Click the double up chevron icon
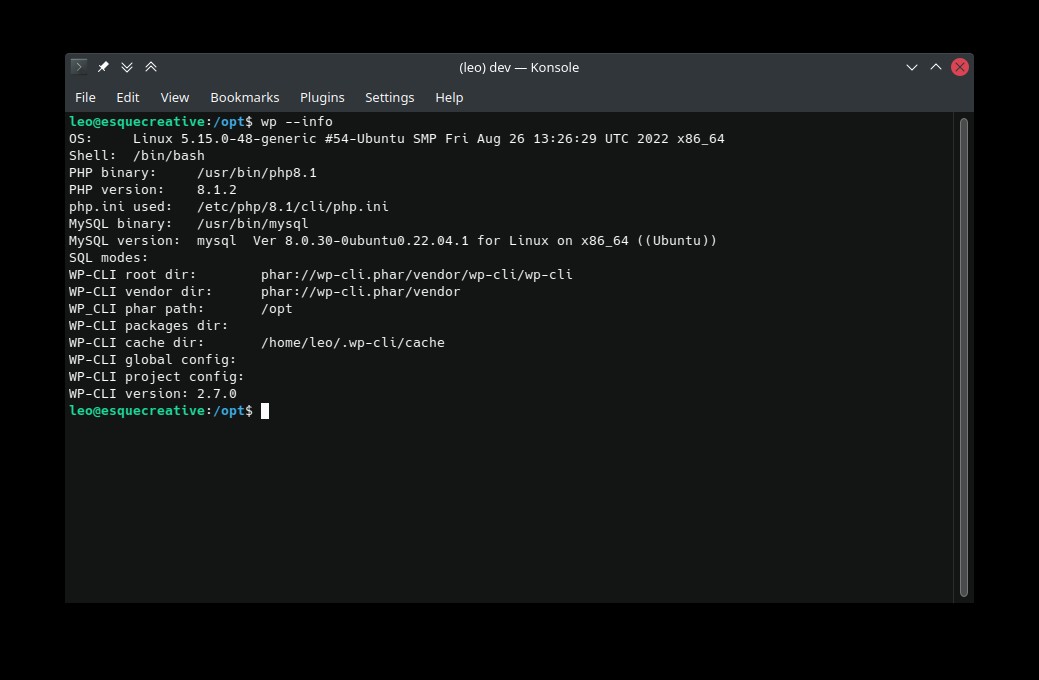This screenshot has width=1039, height=680. tap(151, 67)
